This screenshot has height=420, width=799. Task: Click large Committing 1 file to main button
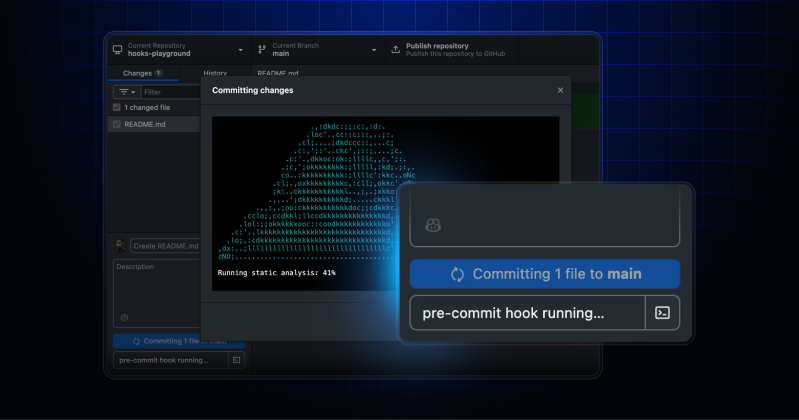tap(545, 274)
